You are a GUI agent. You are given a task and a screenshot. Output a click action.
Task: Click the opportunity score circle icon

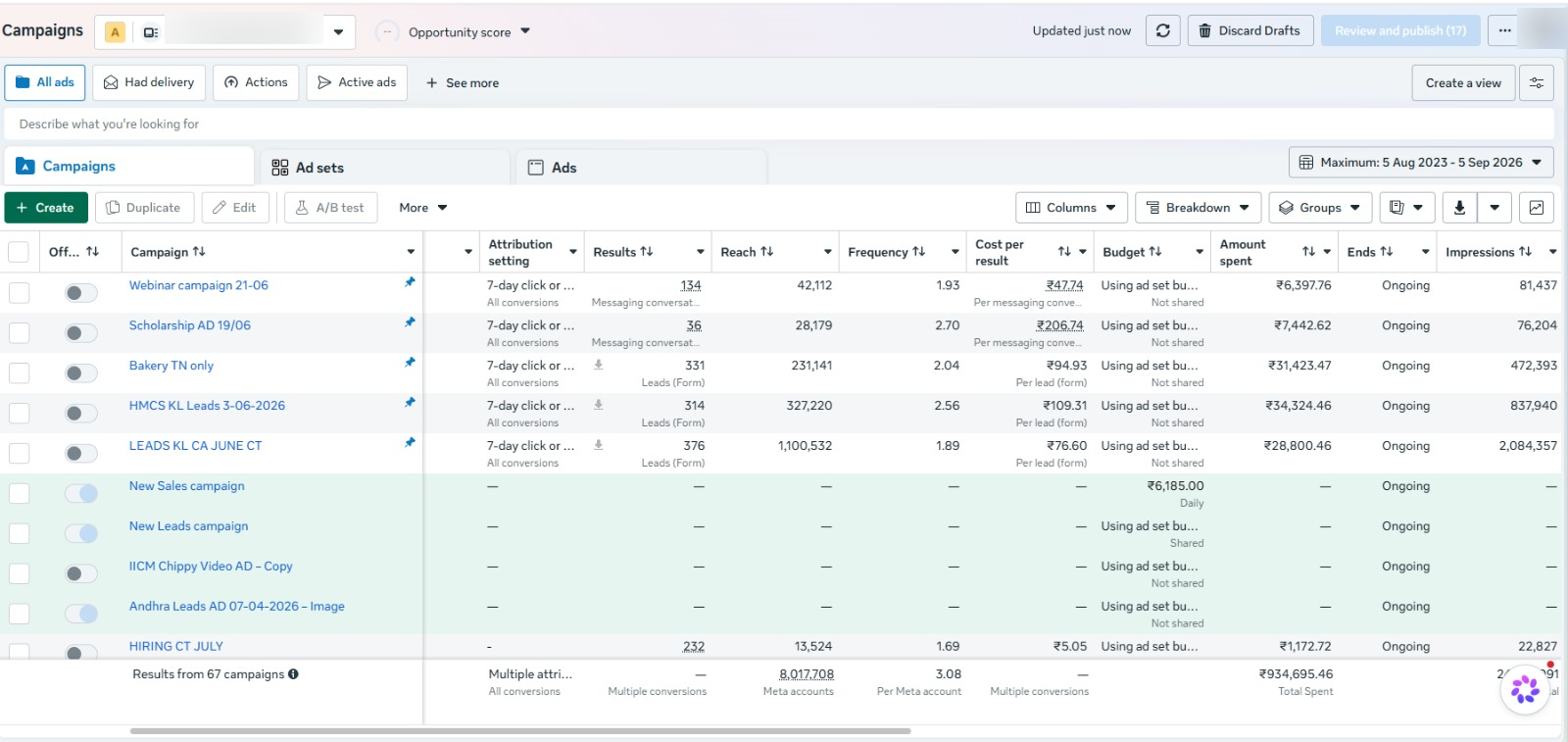[387, 31]
